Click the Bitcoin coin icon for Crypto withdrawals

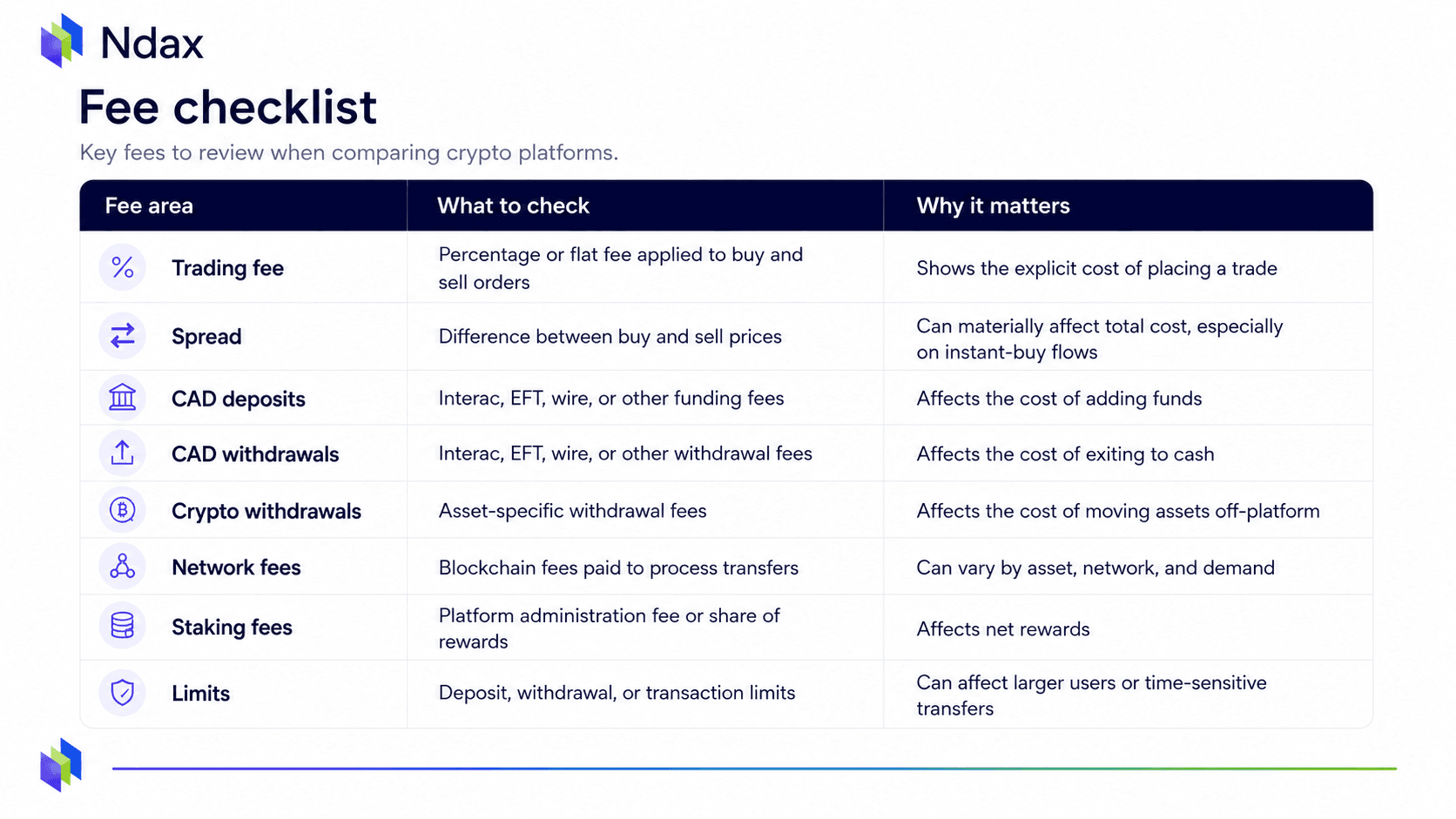click(x=123, y=510)
